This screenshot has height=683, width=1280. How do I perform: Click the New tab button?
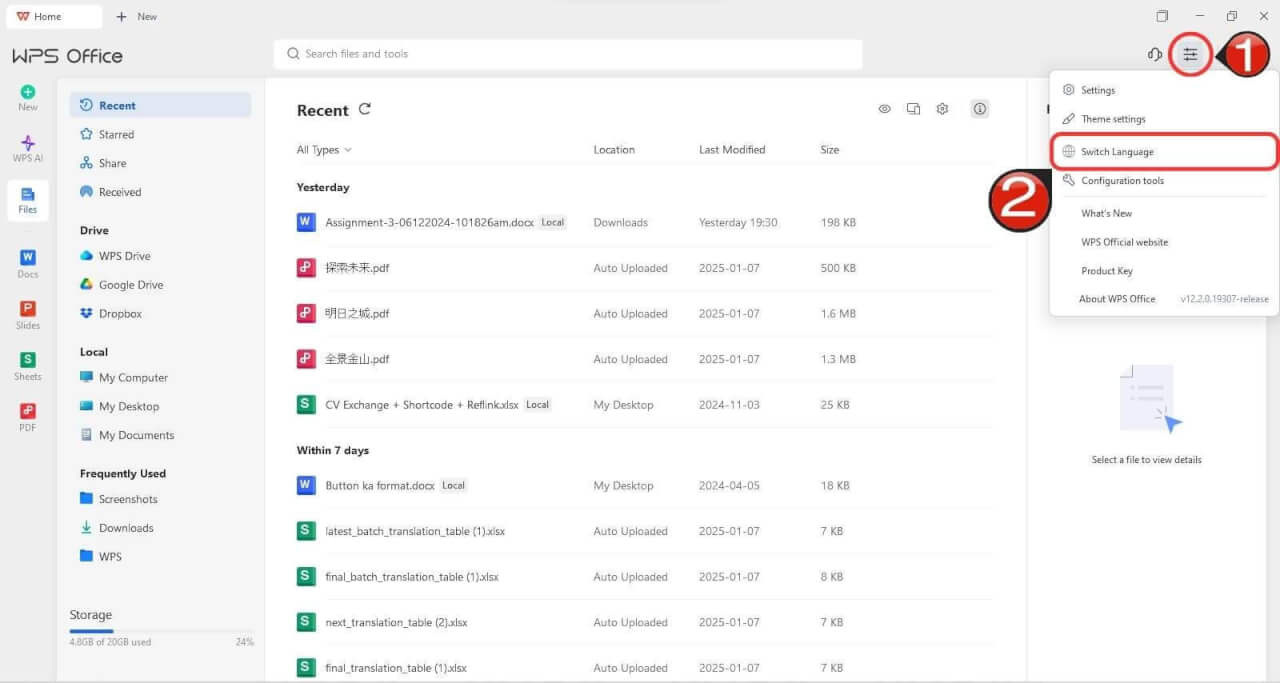137,17
